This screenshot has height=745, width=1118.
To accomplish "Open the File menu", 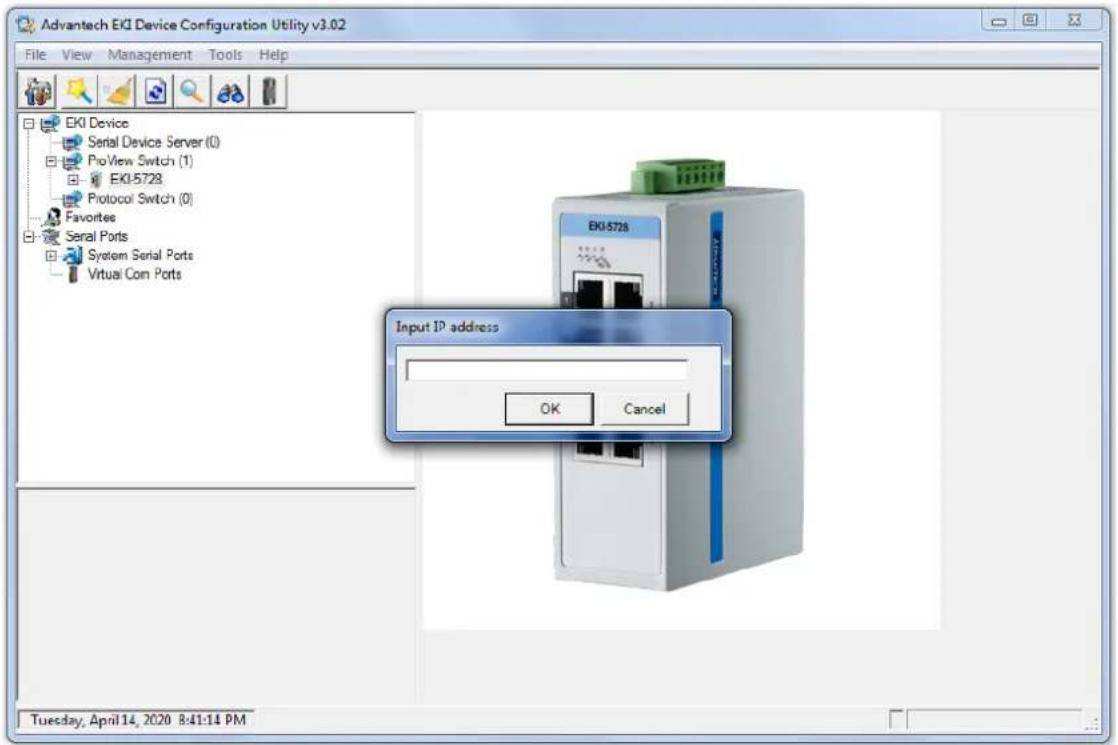I will [35, 55].
